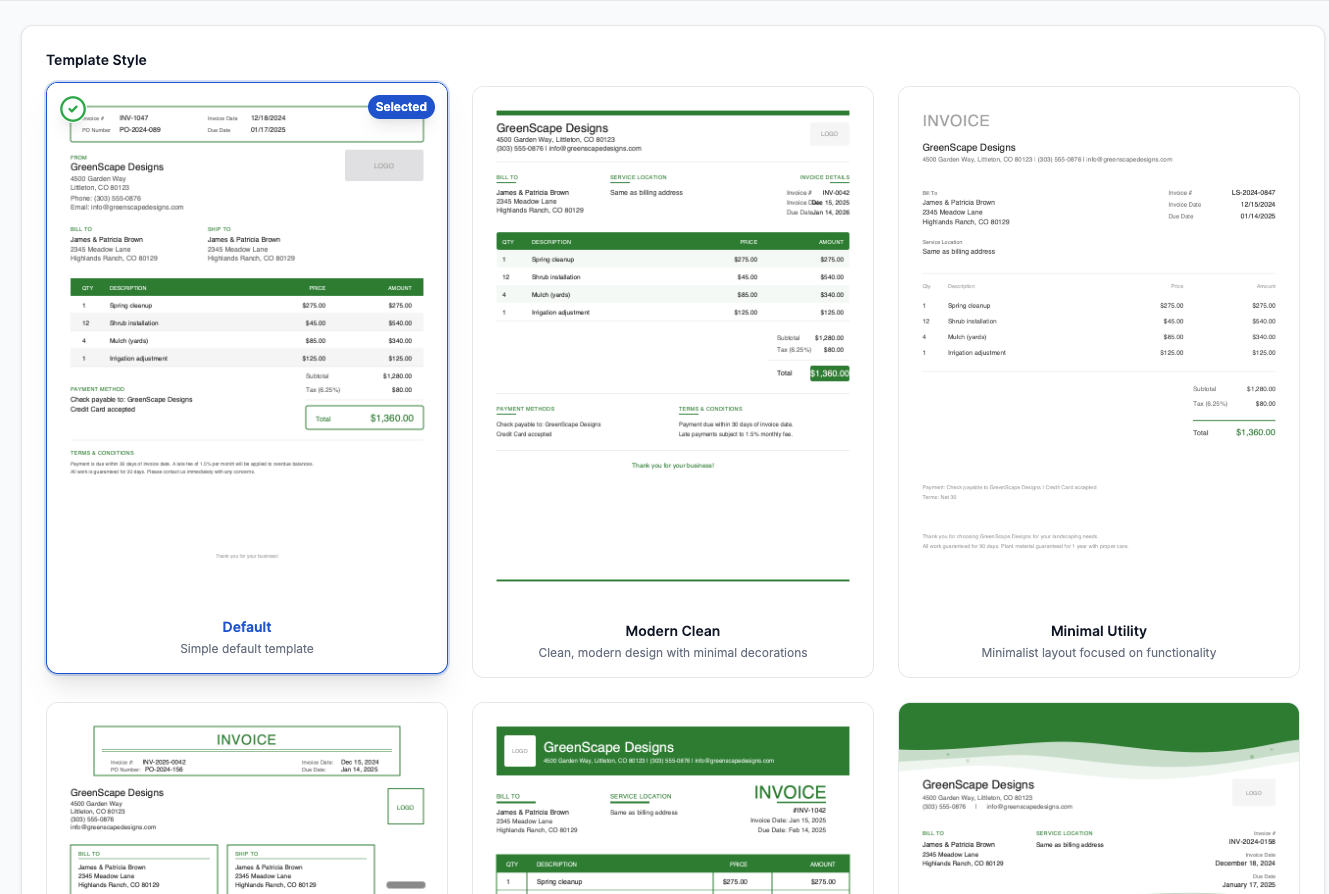Image resolution: width=1329 pixels, height=894 pixels.
Task: Click the LOGO square inside the green banner template
Action: tap(519, 750)
